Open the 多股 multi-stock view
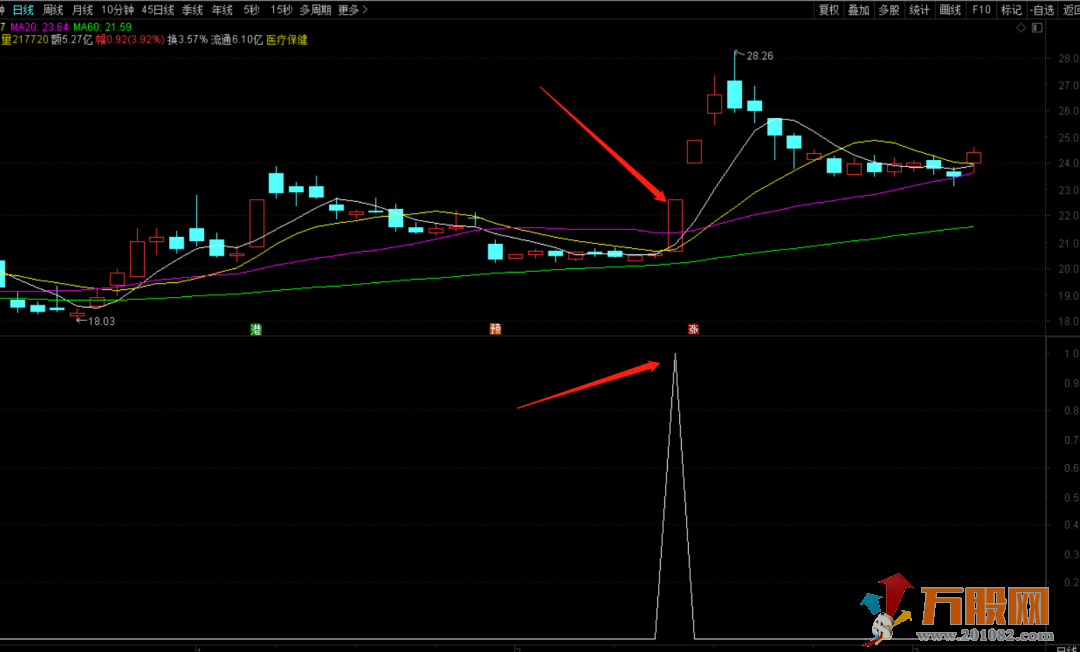The height and width of the screenshot is (652, 1080). (889, 10)
